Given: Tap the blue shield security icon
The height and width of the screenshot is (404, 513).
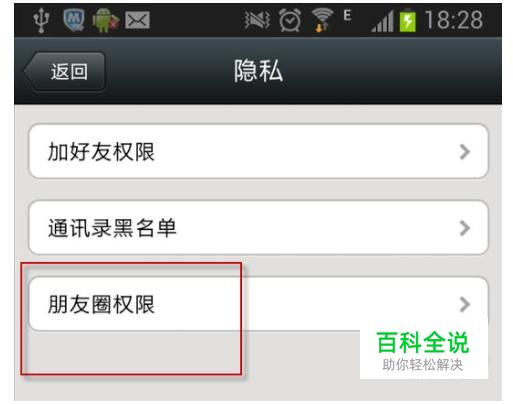Looking at the screenshot, I should point(74,20).
